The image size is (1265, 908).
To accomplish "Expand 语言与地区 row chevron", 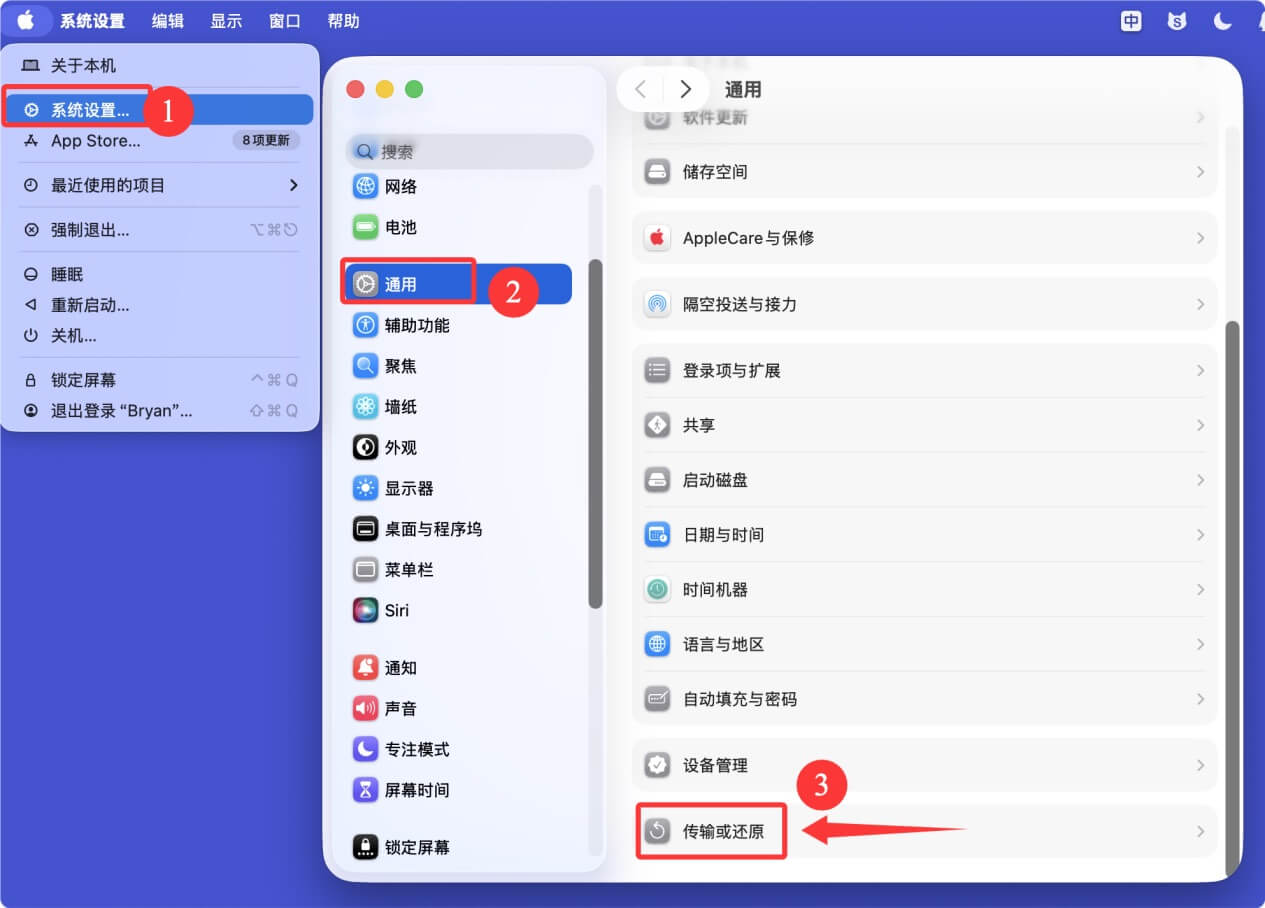I will coord(1200,645).
